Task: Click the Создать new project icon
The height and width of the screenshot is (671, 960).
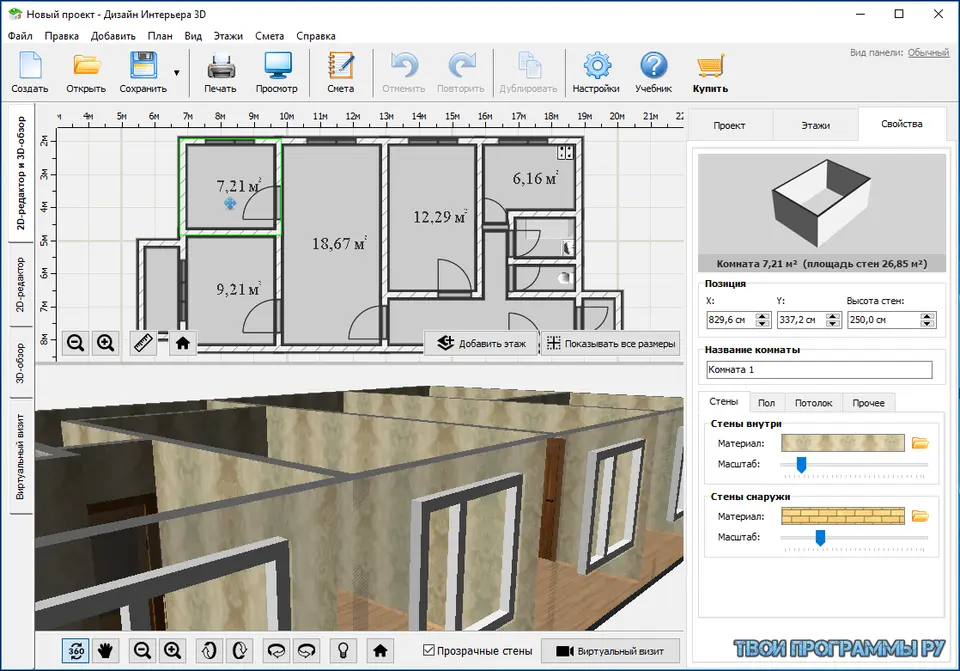Action: [x=29, y=72]
